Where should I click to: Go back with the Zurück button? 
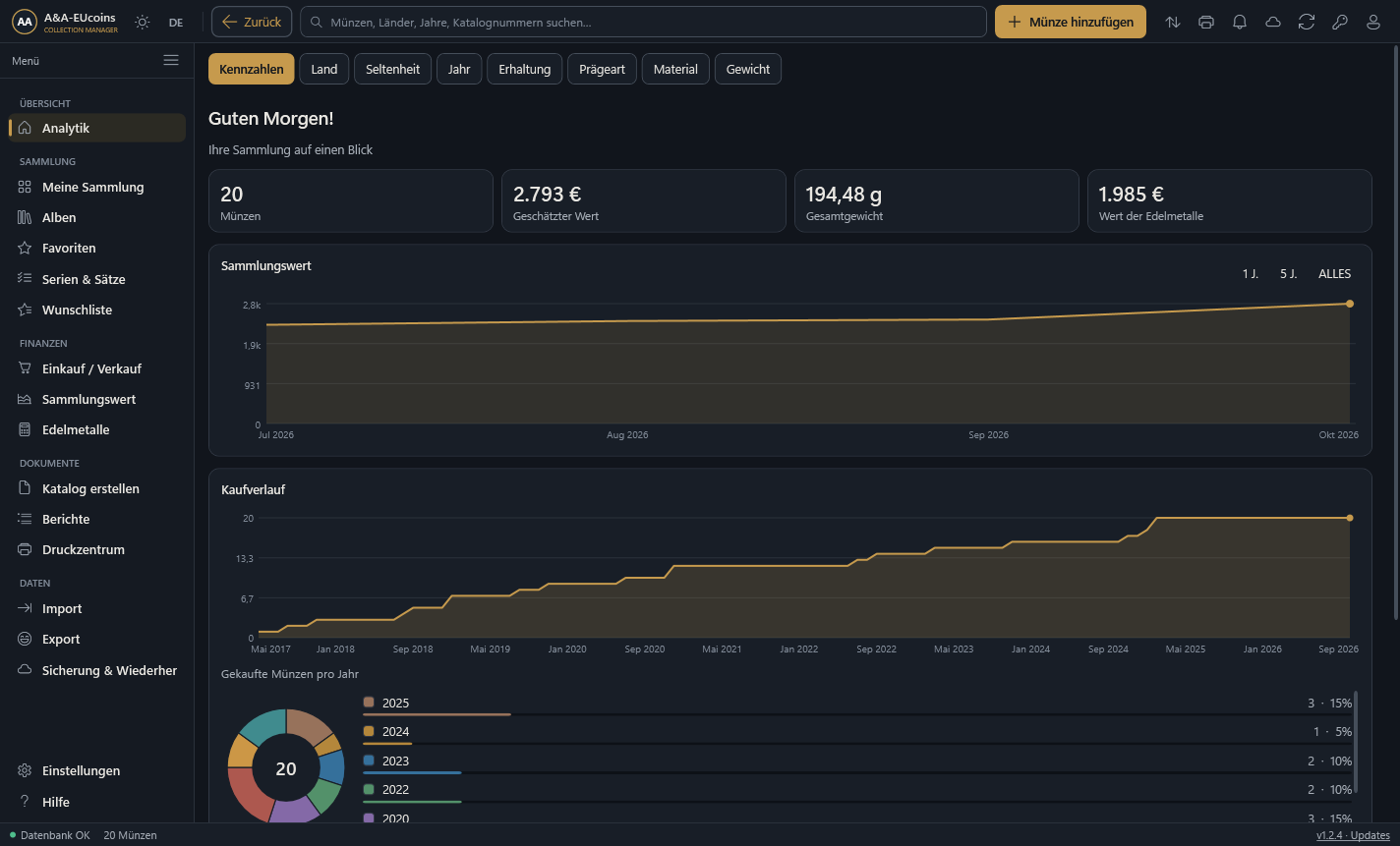(252, 22)
